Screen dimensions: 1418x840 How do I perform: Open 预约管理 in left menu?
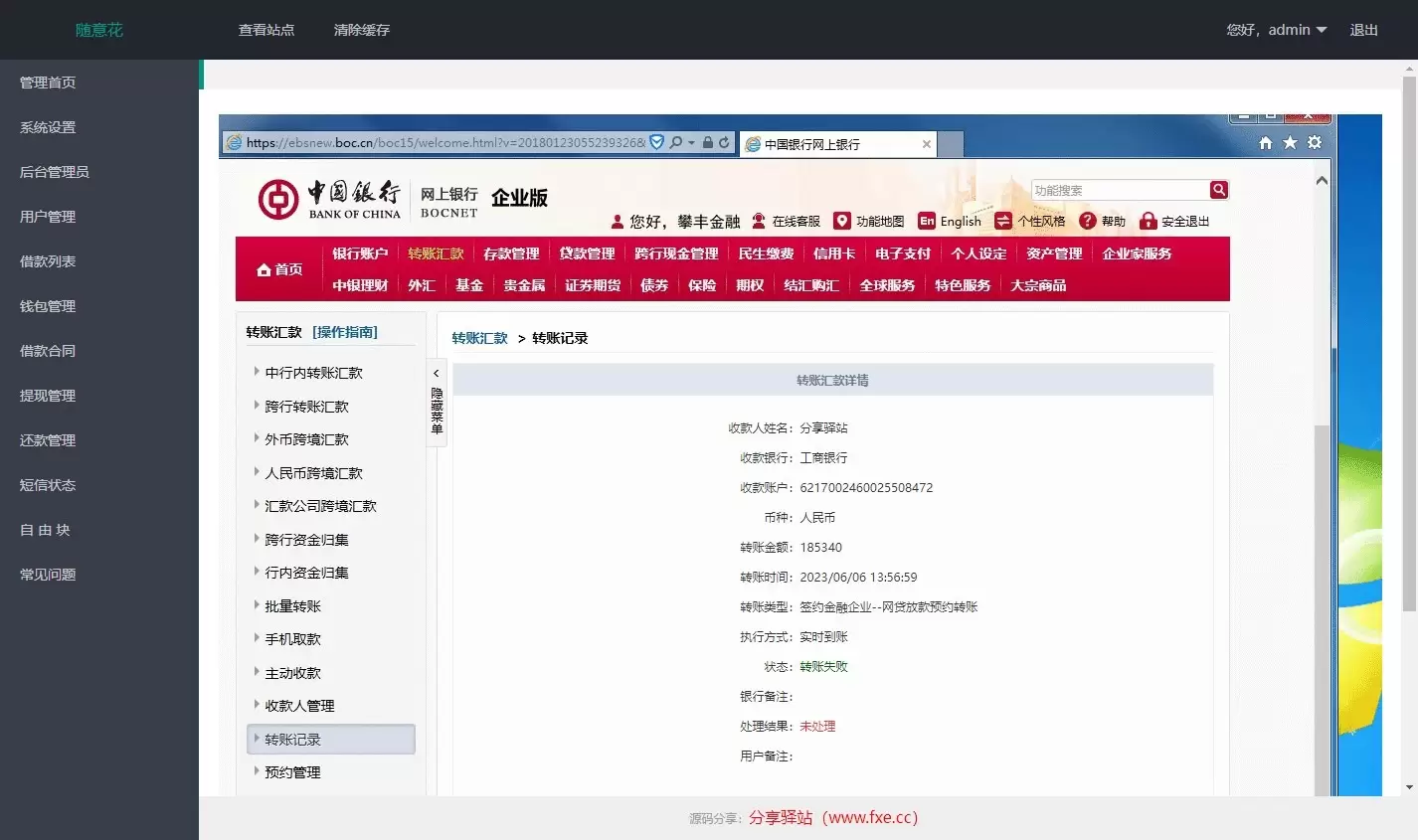coord(292,772)
